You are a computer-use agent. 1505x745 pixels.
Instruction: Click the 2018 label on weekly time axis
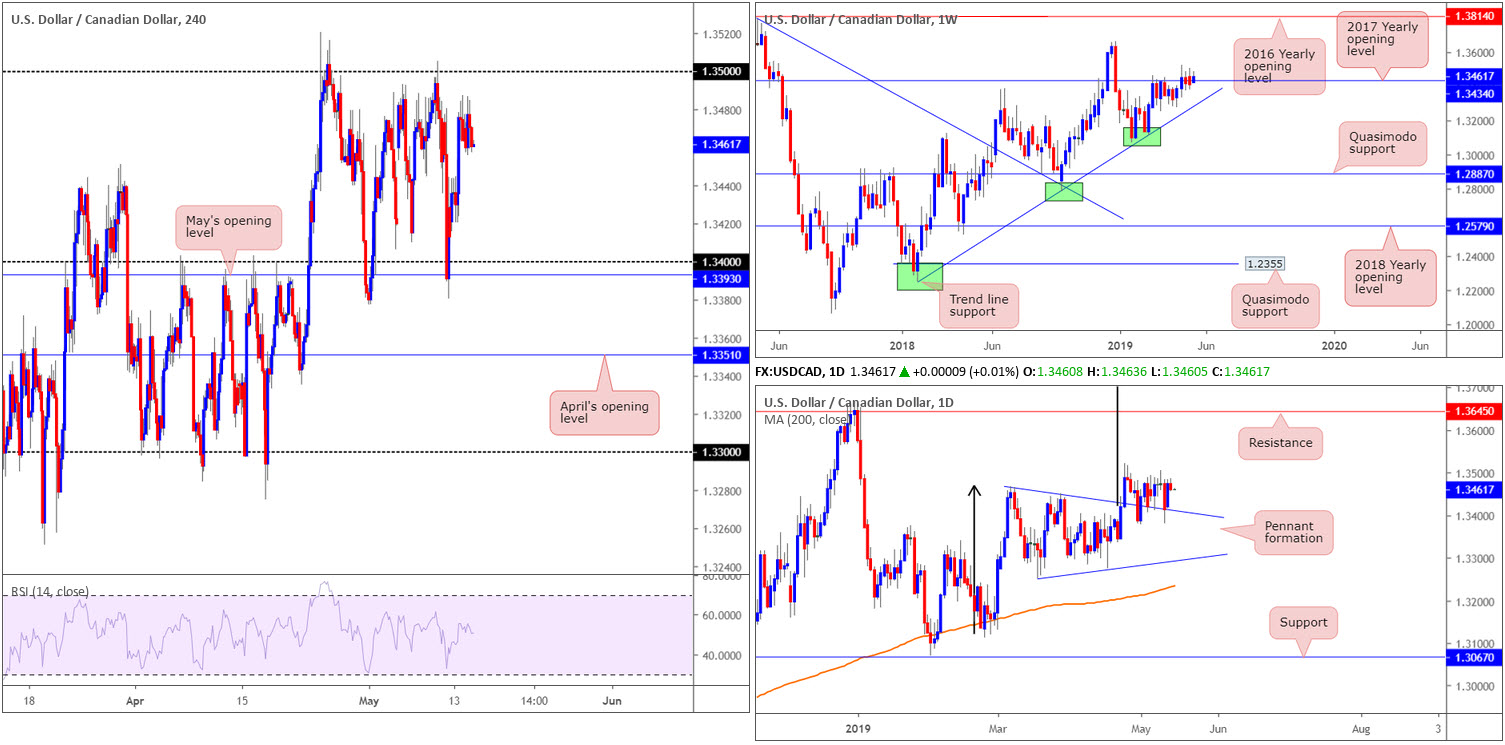click(902, 345)
